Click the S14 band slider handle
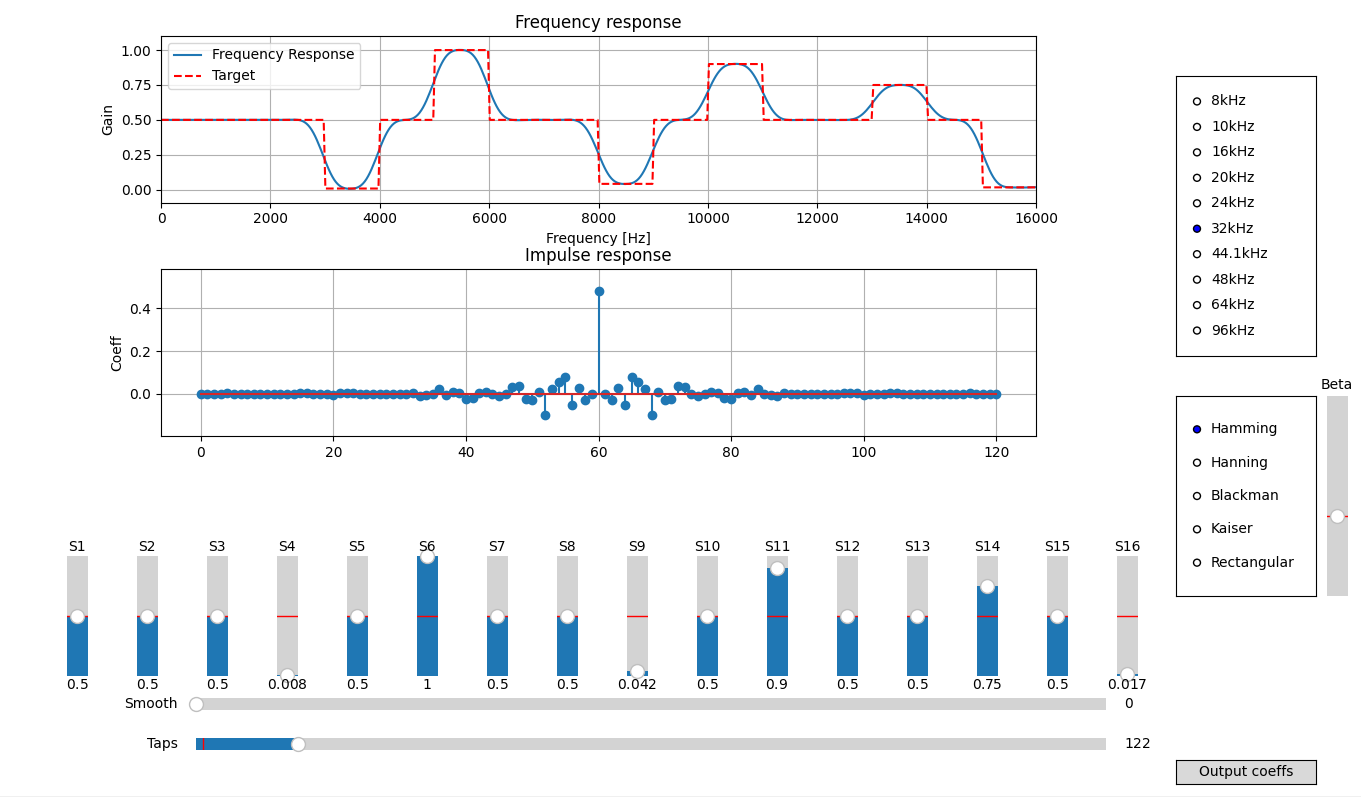This screenshot has width=1361, height=797. coord(987,586)
